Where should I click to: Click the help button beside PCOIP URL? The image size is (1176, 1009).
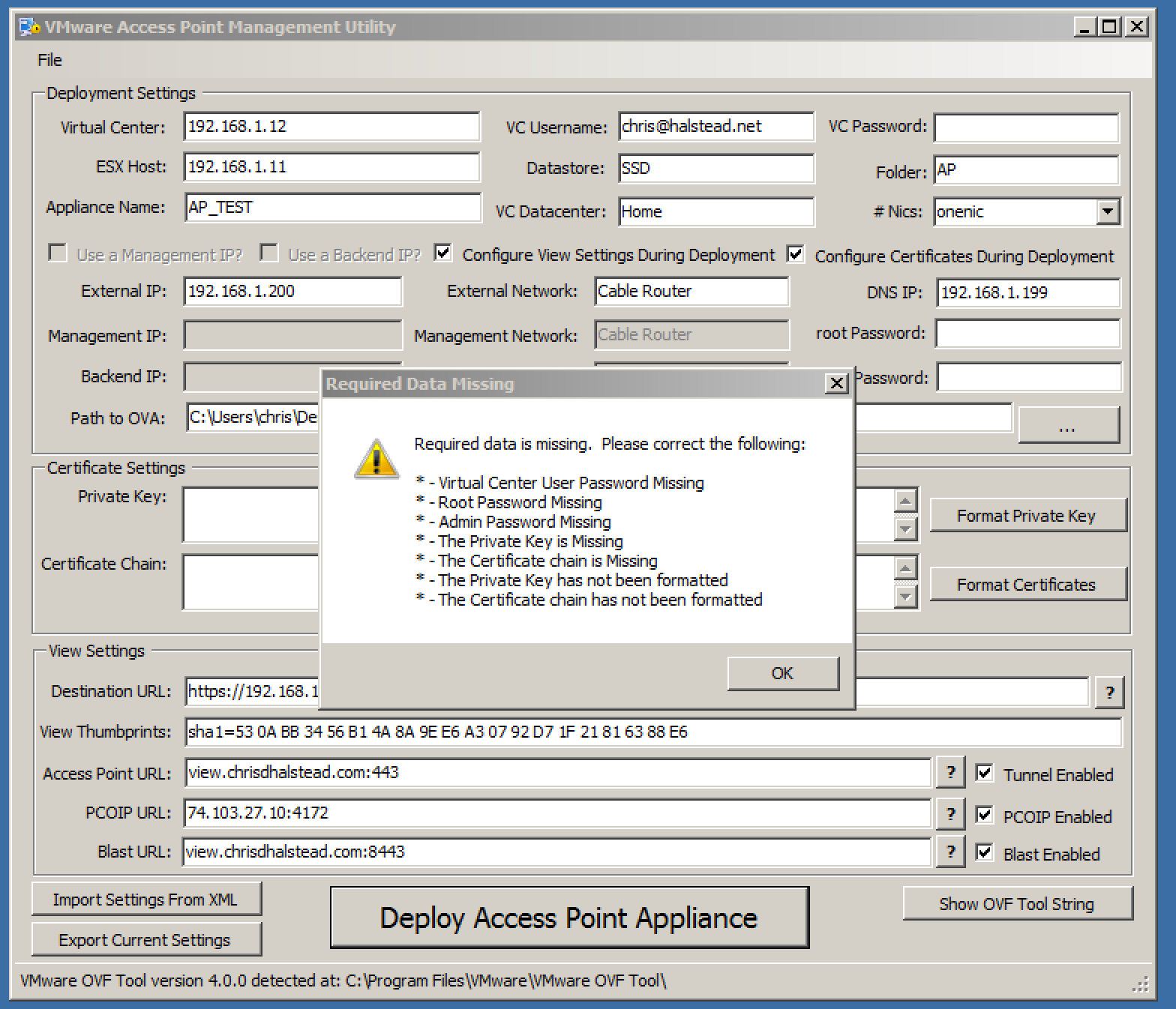pyautogui.click(x=950, y=813)
